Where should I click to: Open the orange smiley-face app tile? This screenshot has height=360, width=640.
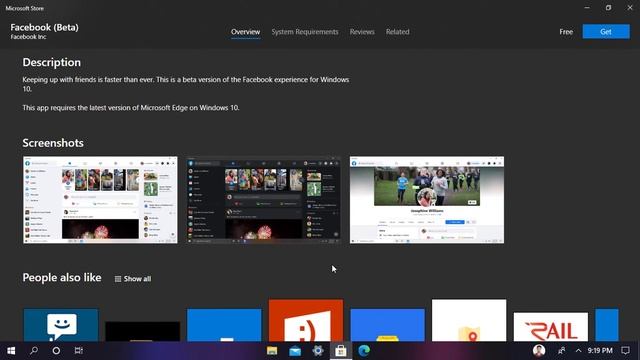click(306, 320)
